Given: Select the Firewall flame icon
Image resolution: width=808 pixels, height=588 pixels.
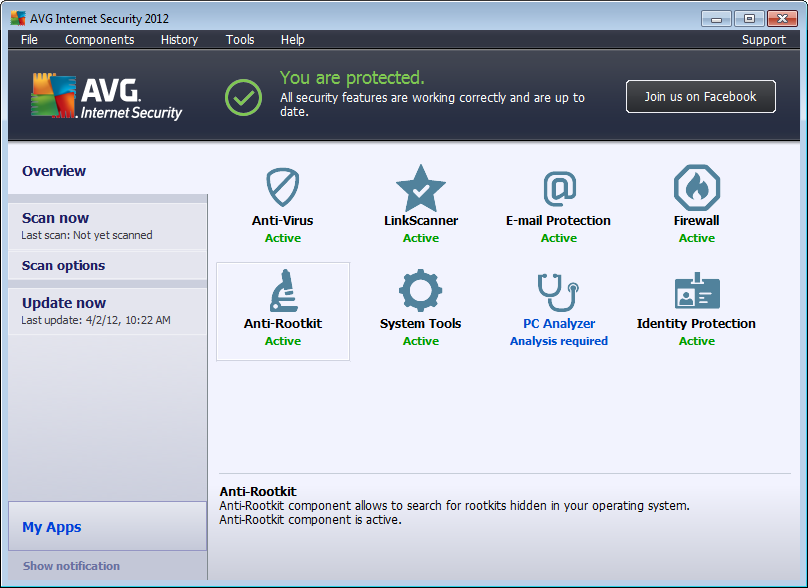Looking at the screenshot, I should pyautogui.click(x=697, y=188).
